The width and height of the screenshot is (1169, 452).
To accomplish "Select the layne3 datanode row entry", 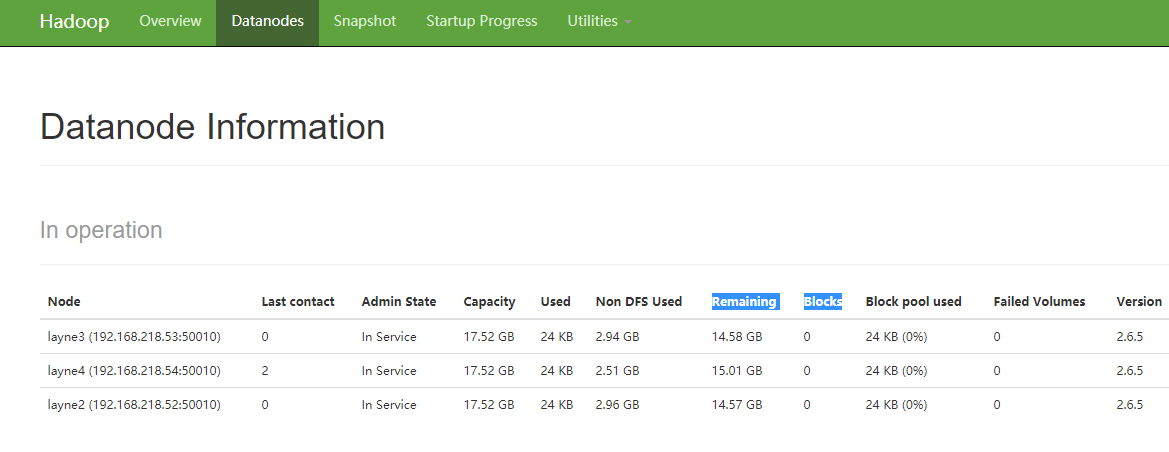I will (x=134, y=337).
